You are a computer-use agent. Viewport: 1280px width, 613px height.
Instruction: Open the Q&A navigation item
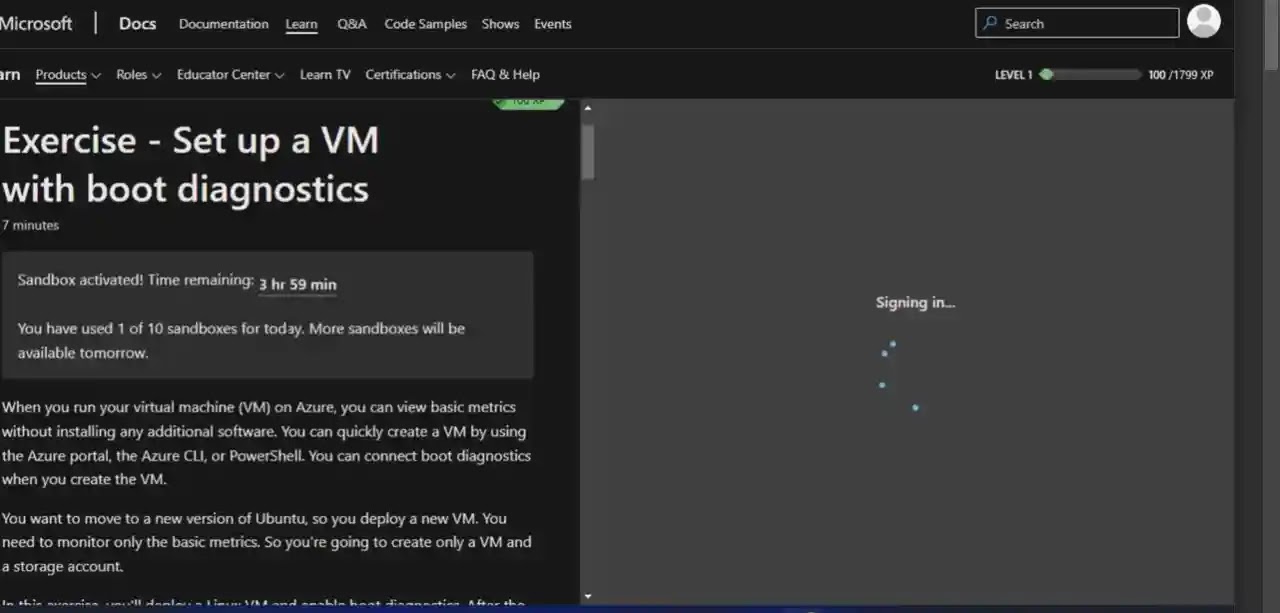tap(352, 24)
